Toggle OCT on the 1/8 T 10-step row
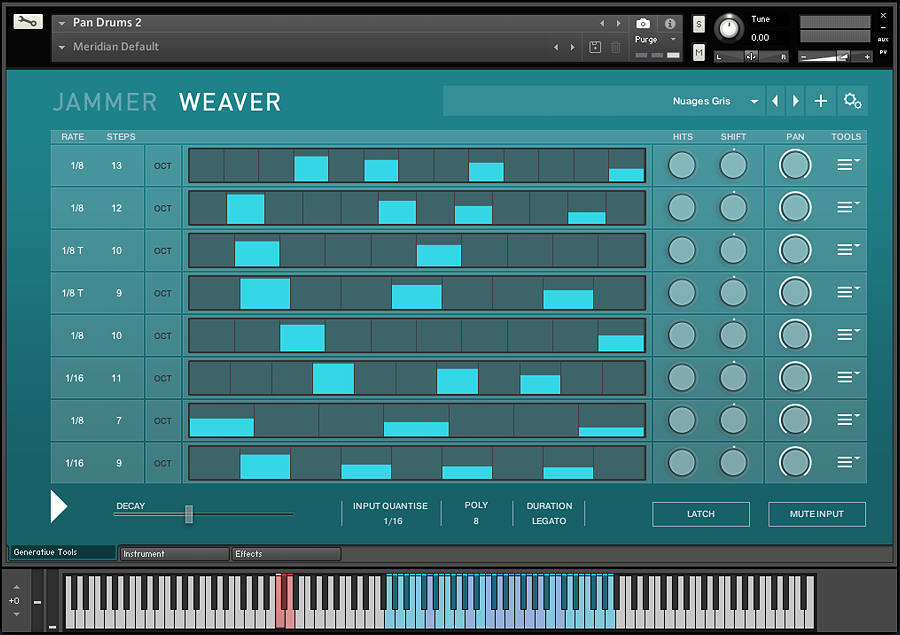This screenshot has width=900, height=635. 163,251
